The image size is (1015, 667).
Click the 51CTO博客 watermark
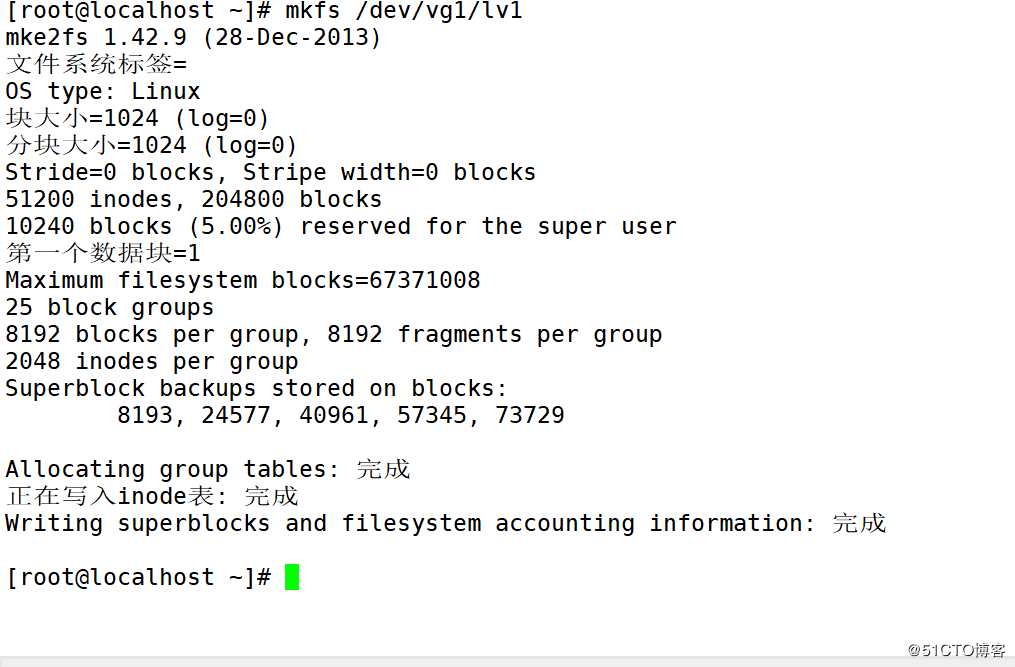(956, 650)
